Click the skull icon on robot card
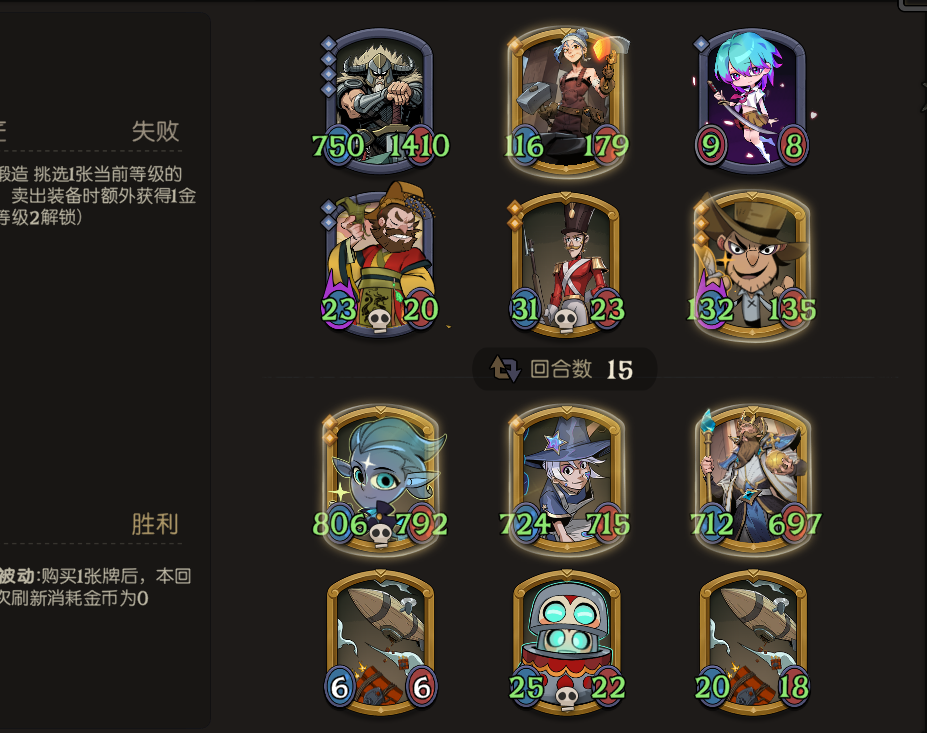The width and height of the screenshot is (927, 733). [x=566, y=698]
